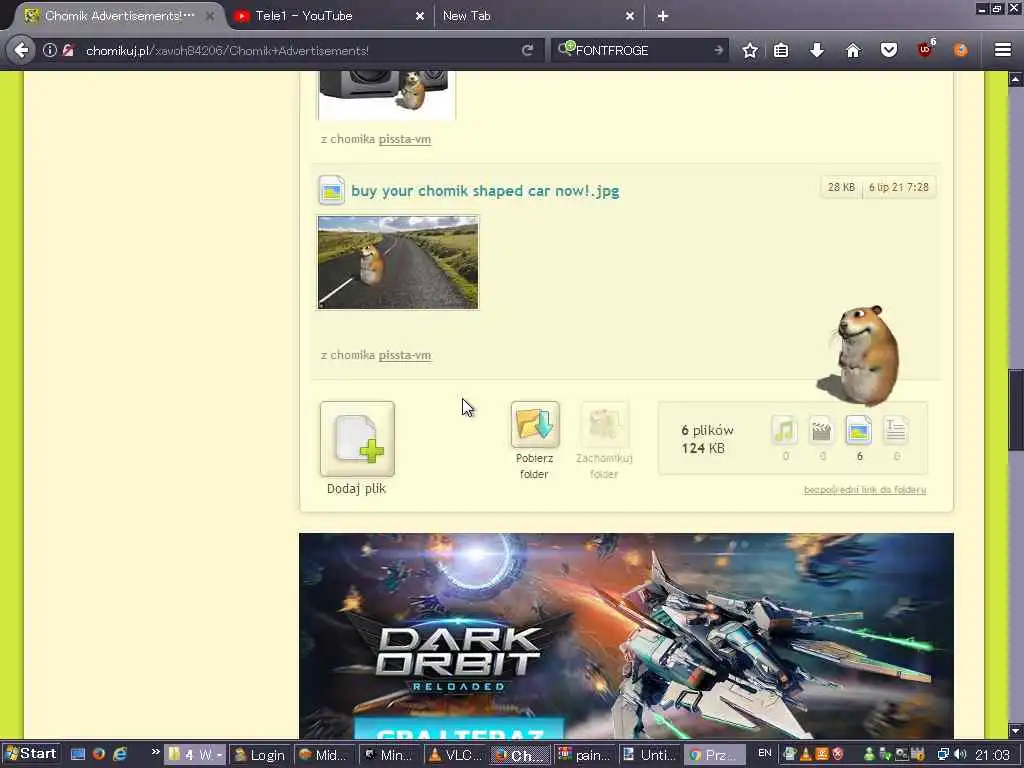This screenshot has width=1024, height=768.
Task: Click the scrollbar down arrow
Action: [1016, 731]
